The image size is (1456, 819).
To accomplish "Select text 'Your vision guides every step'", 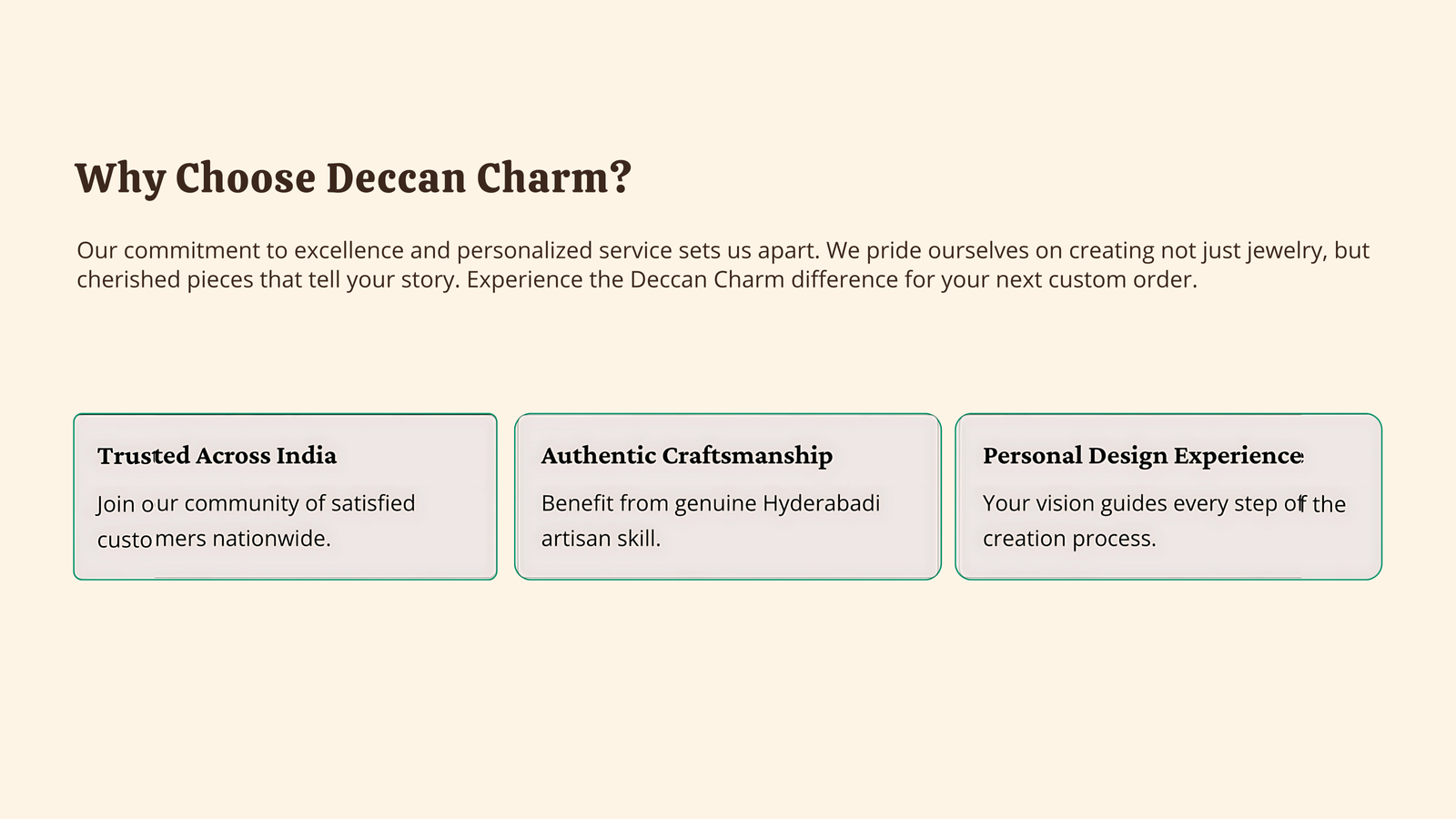I will pos(1130,503).
